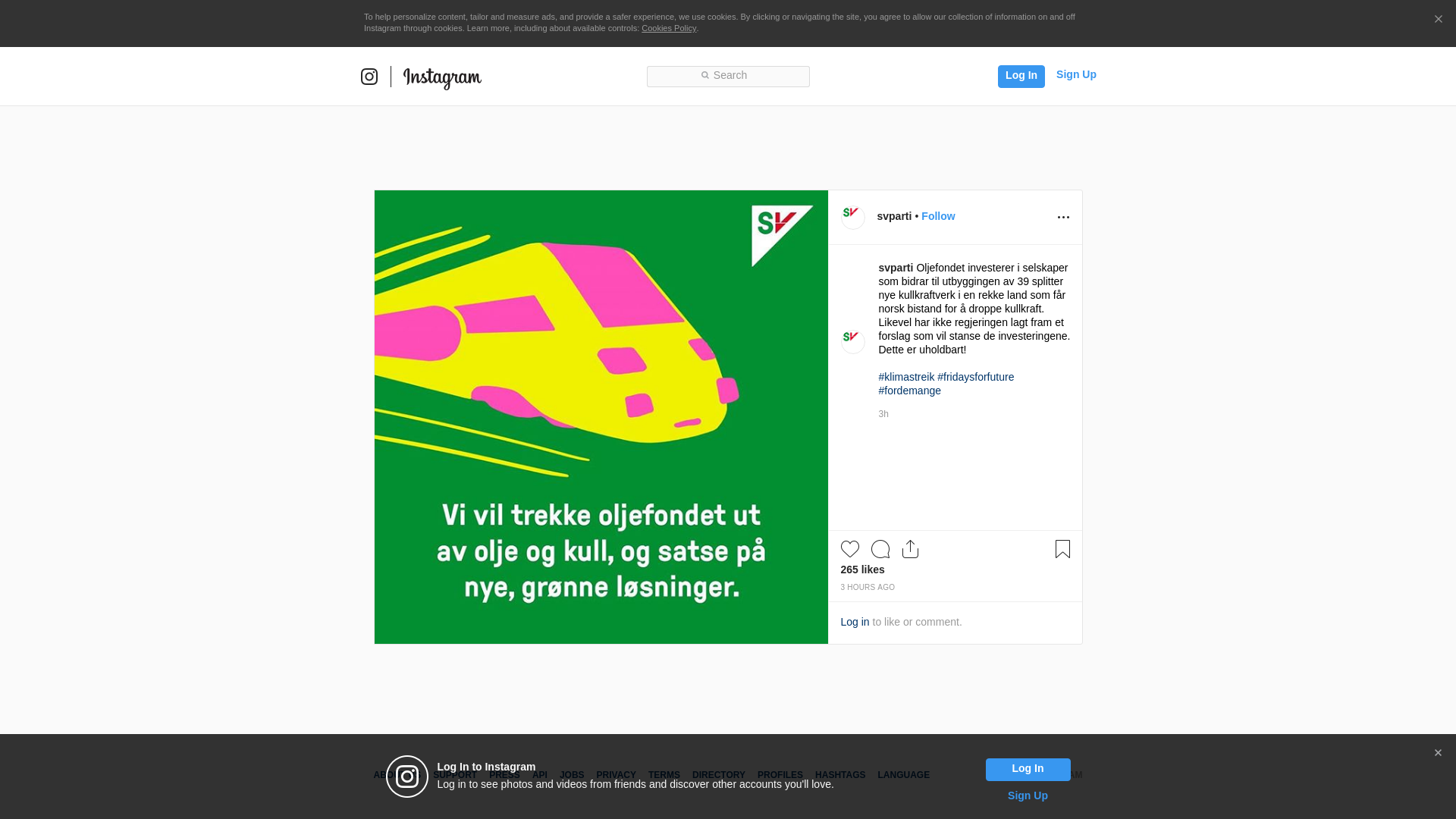Click the header Sign Up link
This screenshot has height=819, width=1456.
tap(1076, 74)
